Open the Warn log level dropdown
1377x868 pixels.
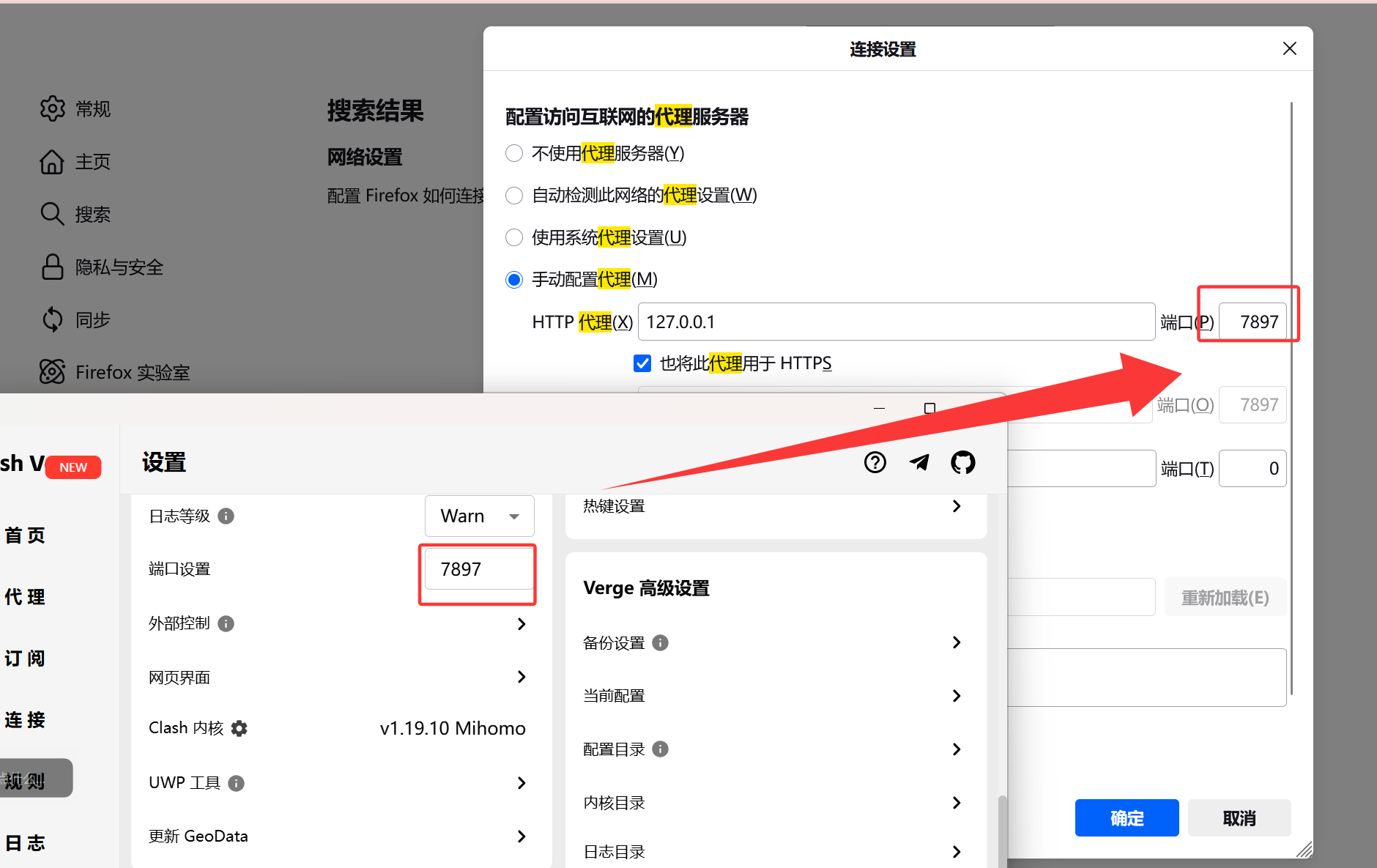(x=480, y=516)
